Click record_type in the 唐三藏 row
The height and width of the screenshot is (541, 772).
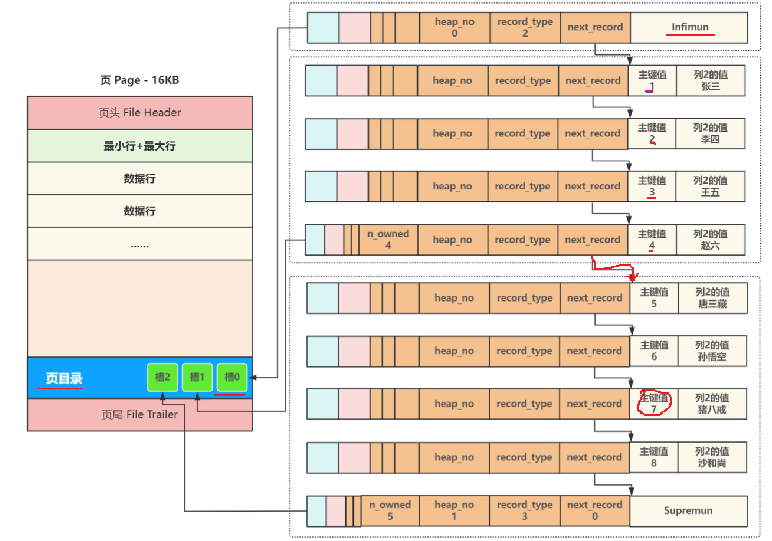(x=525, y=298)
